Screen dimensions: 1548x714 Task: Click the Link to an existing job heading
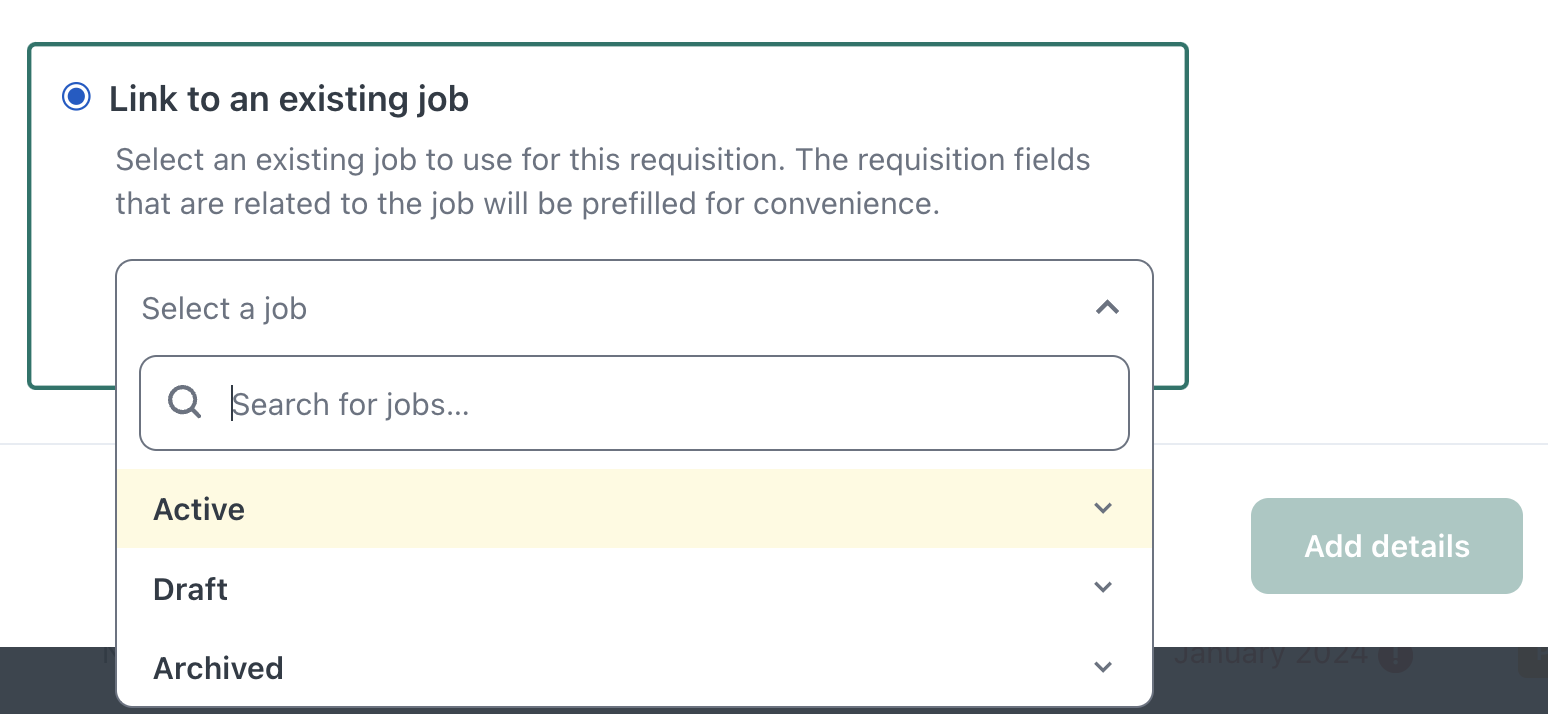(x=289, y=99)
